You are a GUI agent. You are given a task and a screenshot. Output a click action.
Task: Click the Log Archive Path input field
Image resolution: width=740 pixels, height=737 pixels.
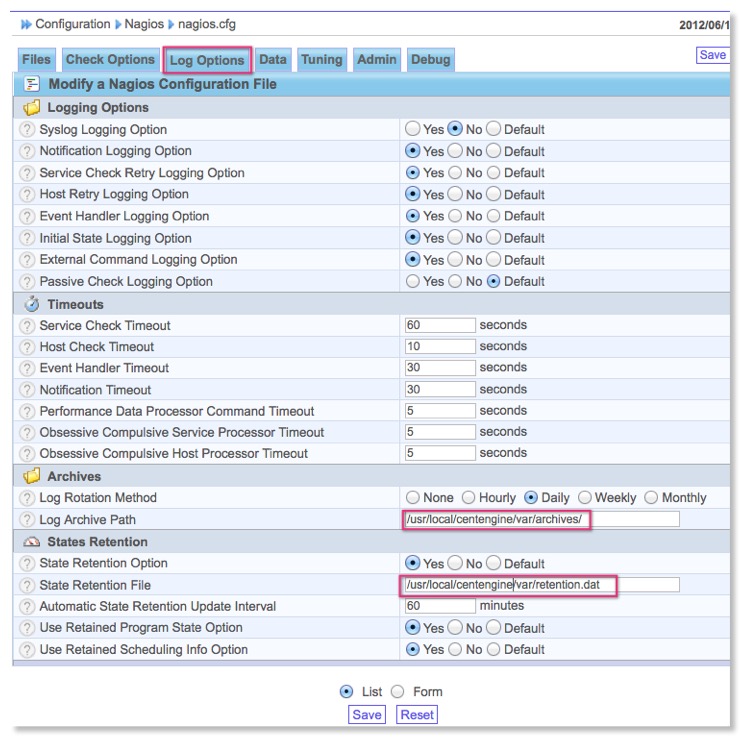[x=540, y=519]
